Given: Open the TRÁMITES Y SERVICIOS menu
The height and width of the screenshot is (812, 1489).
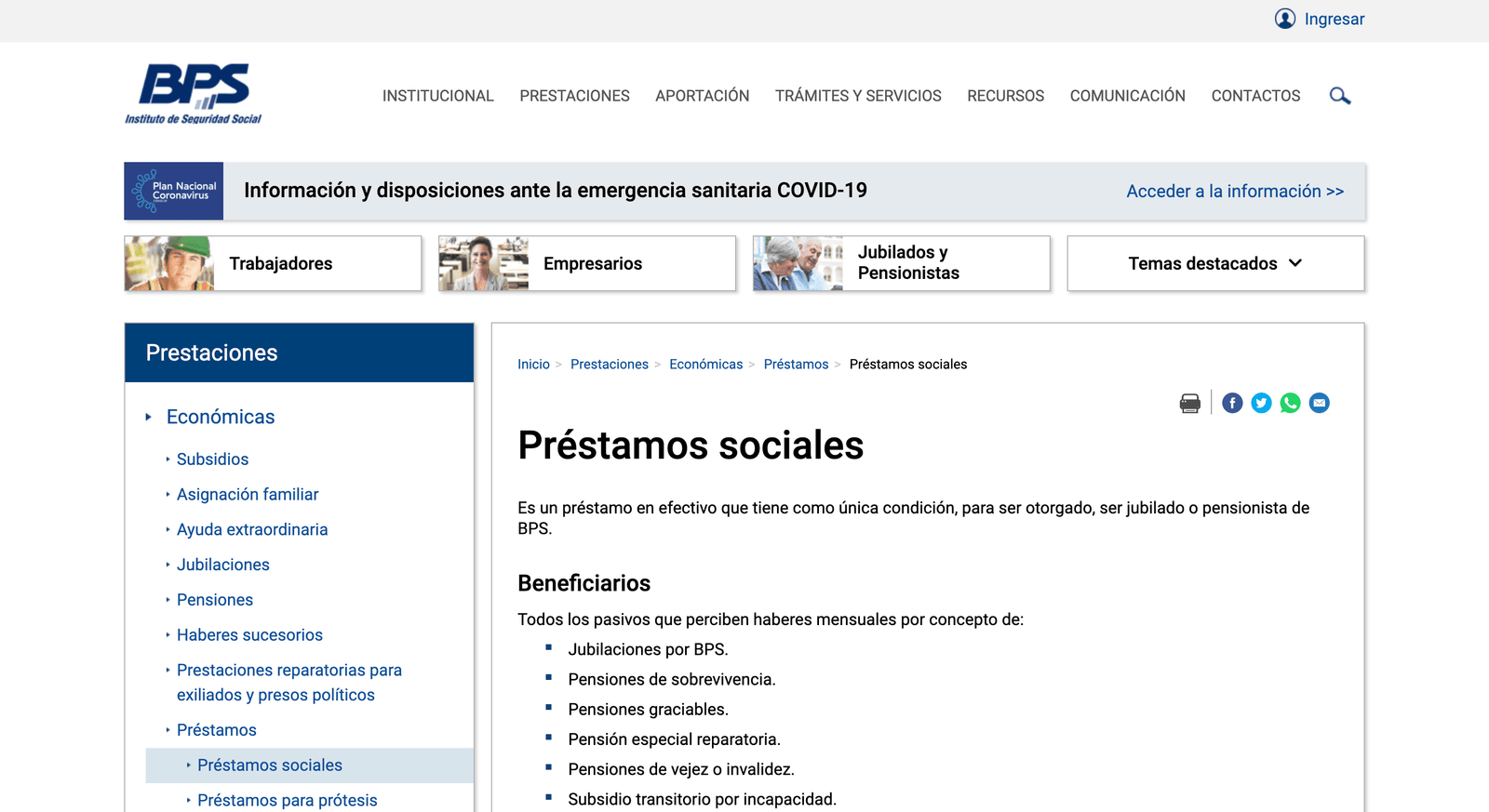Looking at the screenshot, I should tap(858, 96).
